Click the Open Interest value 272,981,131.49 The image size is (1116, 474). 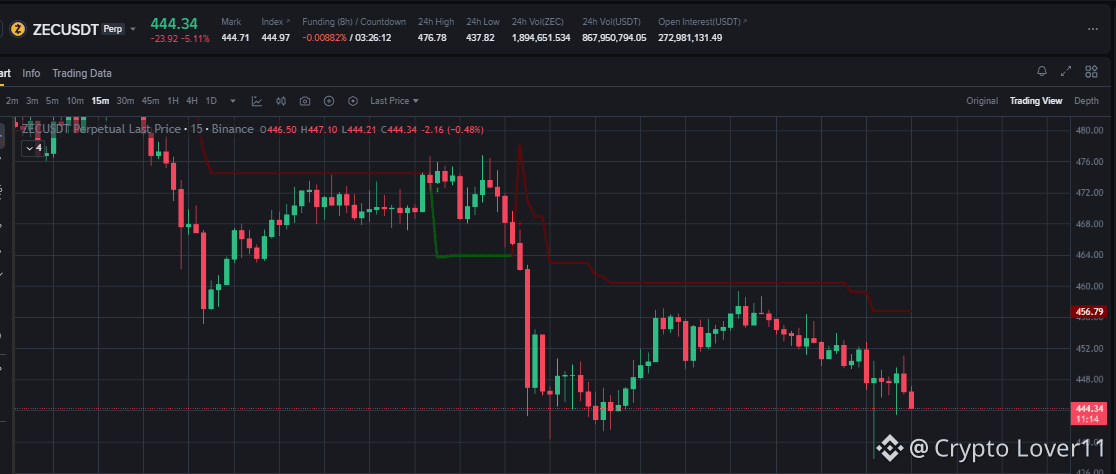[x=690, y=38]
